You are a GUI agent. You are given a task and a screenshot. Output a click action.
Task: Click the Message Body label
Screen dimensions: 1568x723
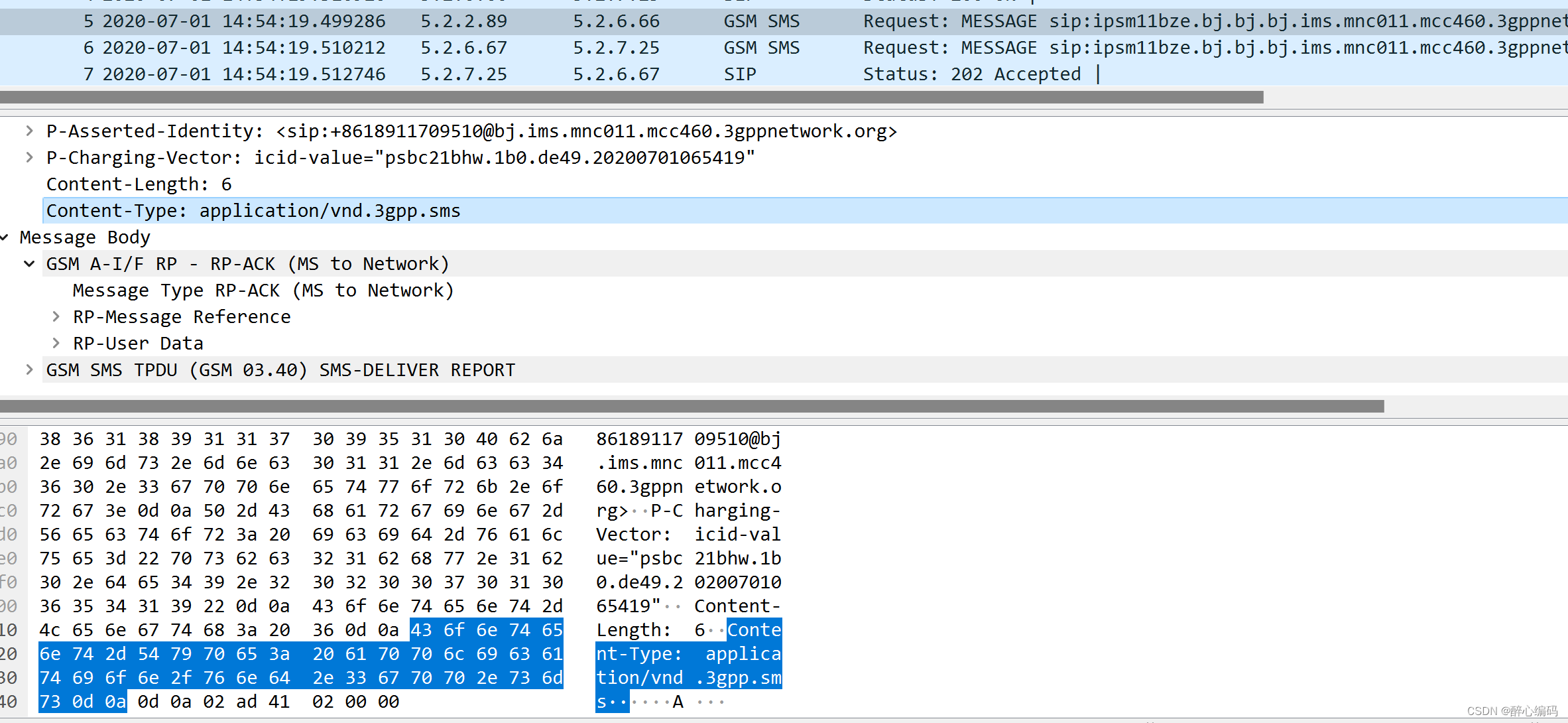[x=85, y=237]
